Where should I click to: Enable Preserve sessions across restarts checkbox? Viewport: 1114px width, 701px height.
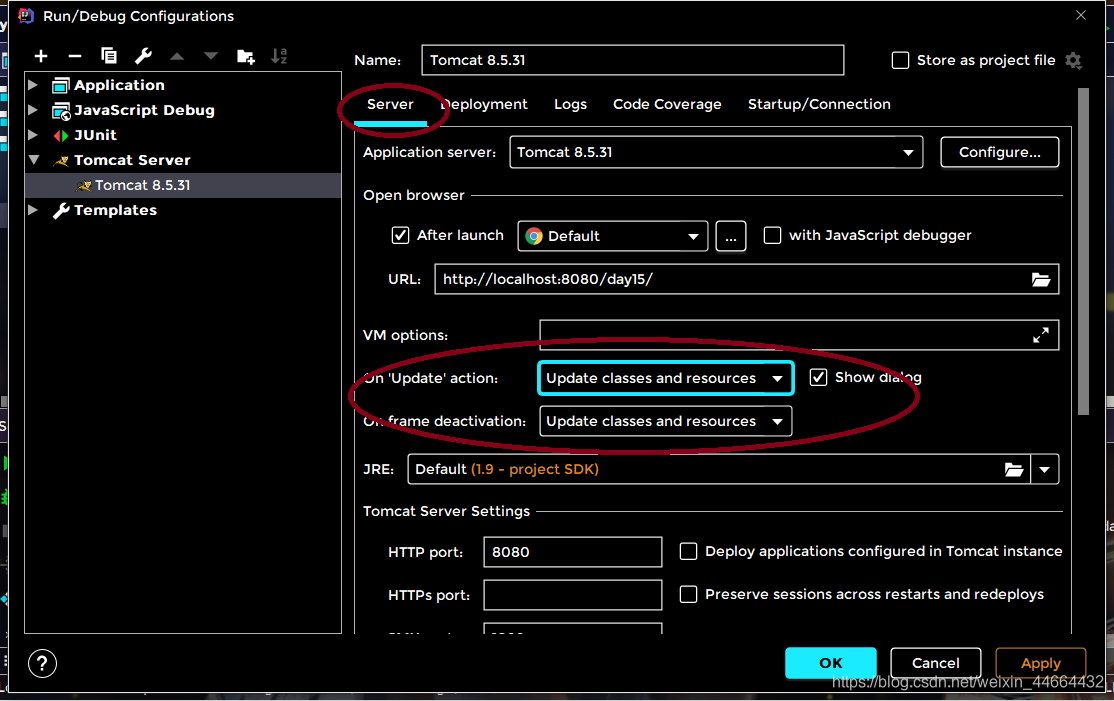pos(688,594)
